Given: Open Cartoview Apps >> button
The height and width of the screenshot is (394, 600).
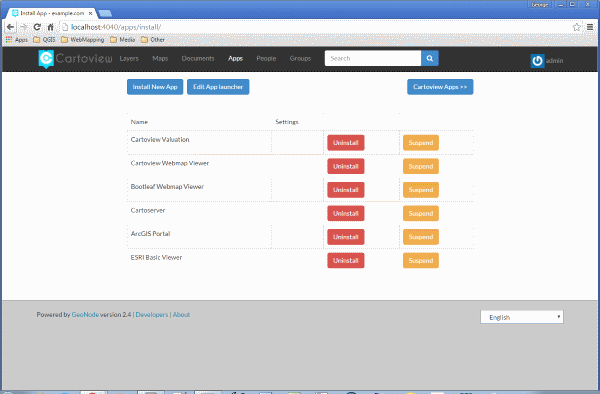Looking at the screenshot, I should coord(440,87).
